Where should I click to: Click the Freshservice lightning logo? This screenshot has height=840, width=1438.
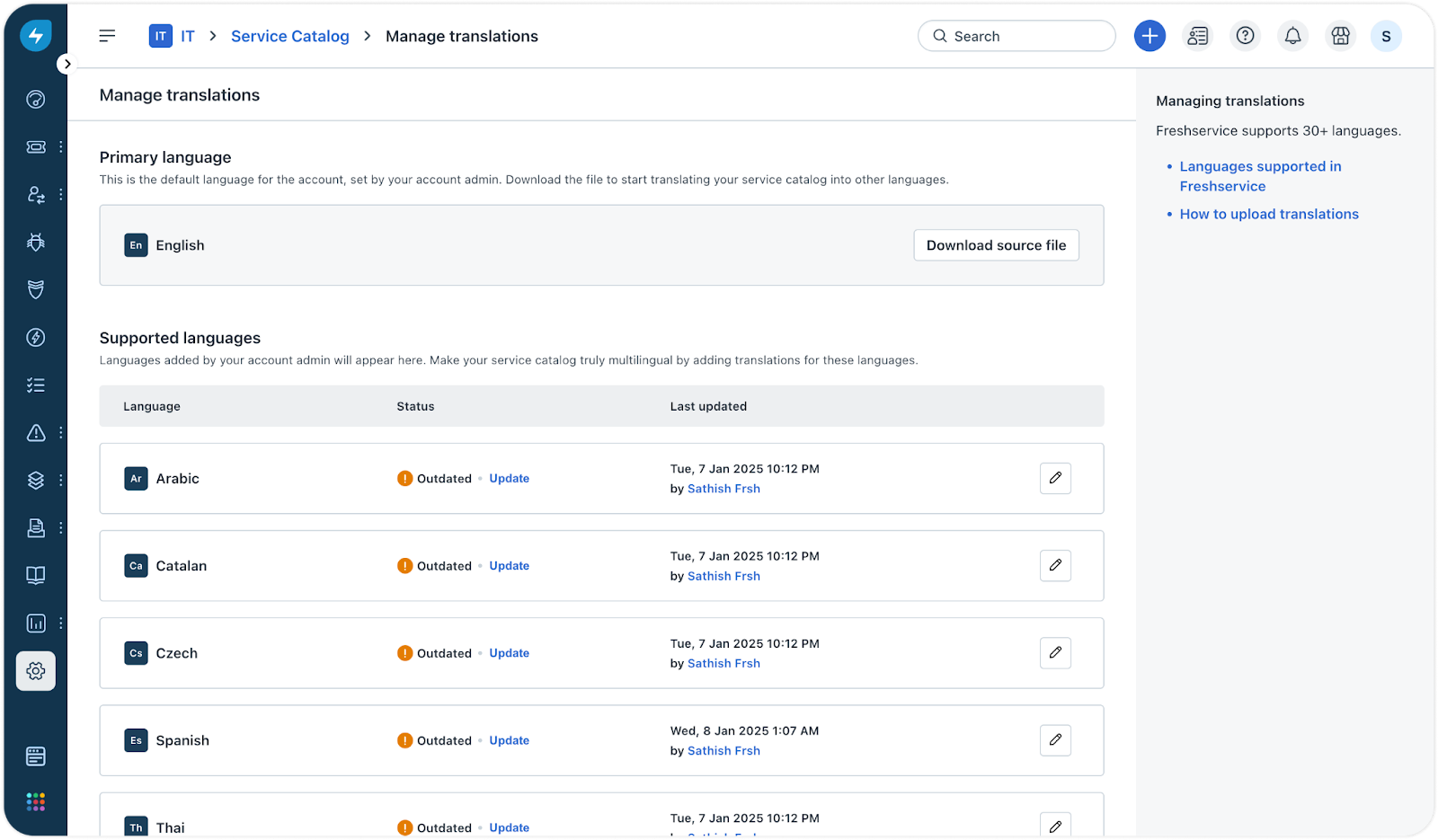coord(36,36)
